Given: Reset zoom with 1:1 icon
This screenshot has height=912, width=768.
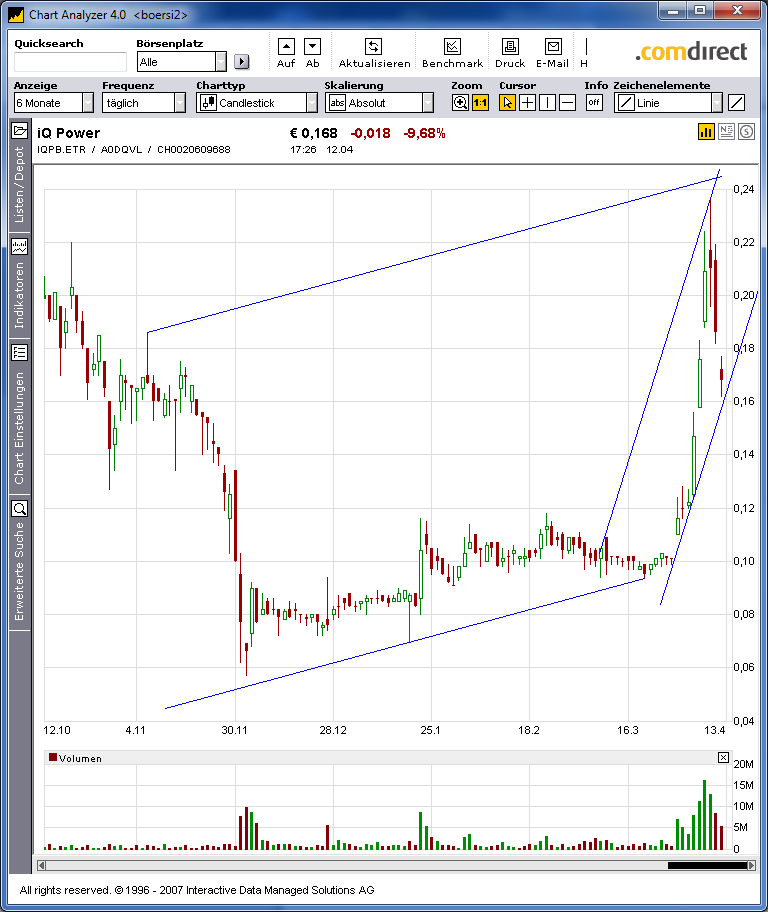Looking at the screenshot, I should point(480,103).
